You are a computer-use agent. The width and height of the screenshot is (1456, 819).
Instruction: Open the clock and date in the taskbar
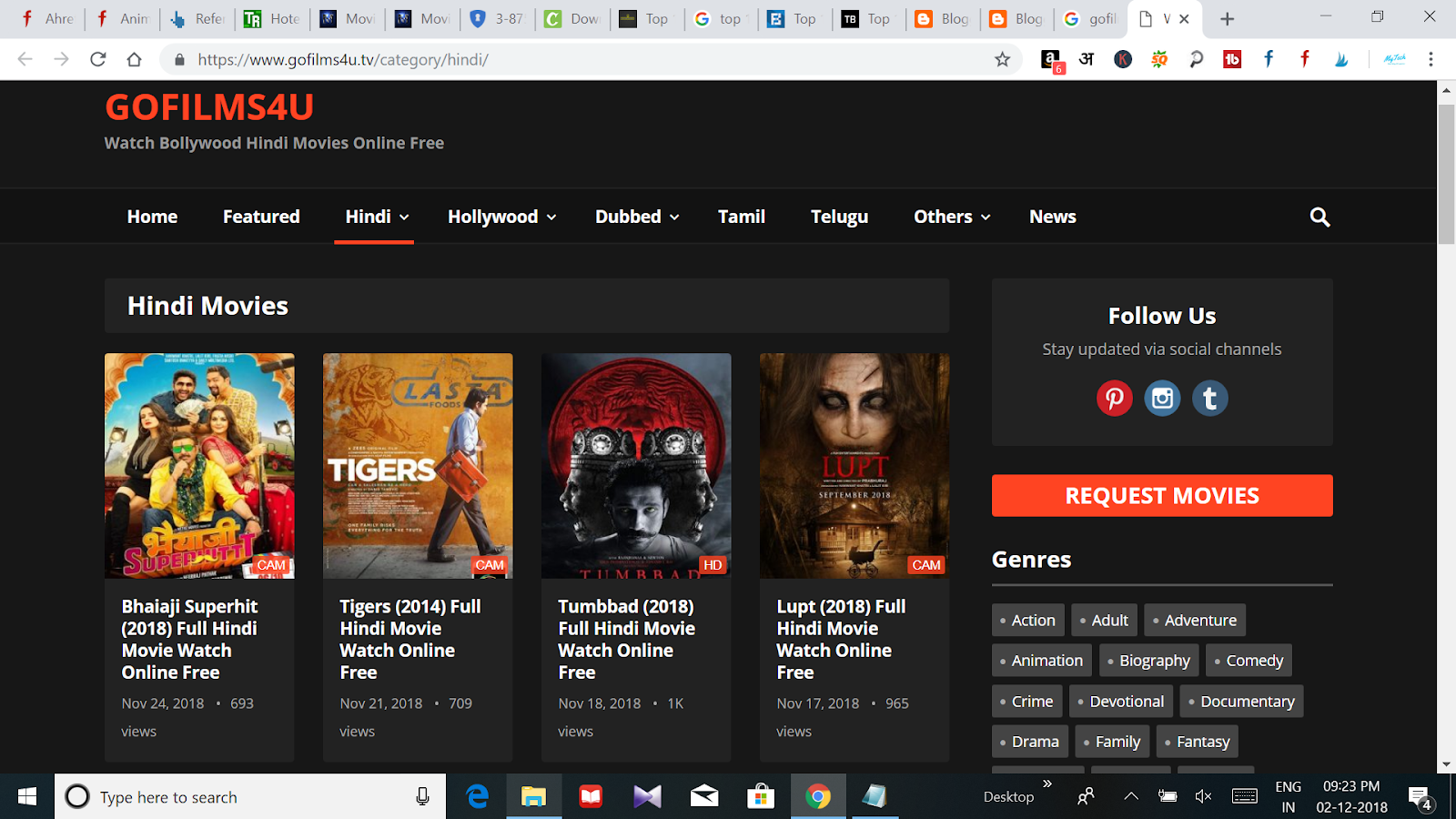[1351, 796]
